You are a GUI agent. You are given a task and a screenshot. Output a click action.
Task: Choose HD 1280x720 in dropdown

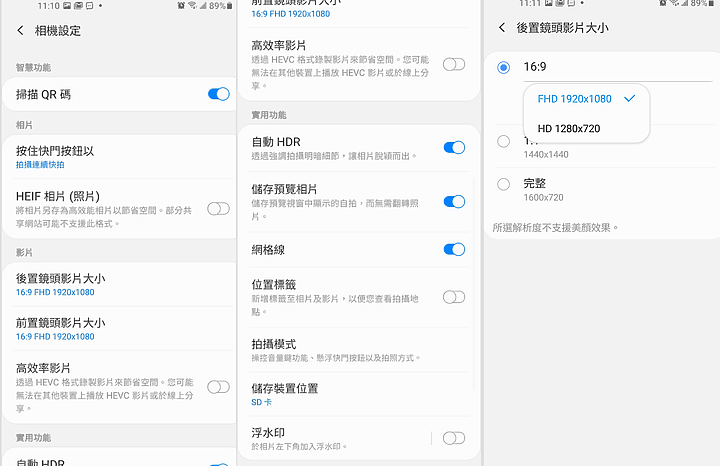click(586, 129)
